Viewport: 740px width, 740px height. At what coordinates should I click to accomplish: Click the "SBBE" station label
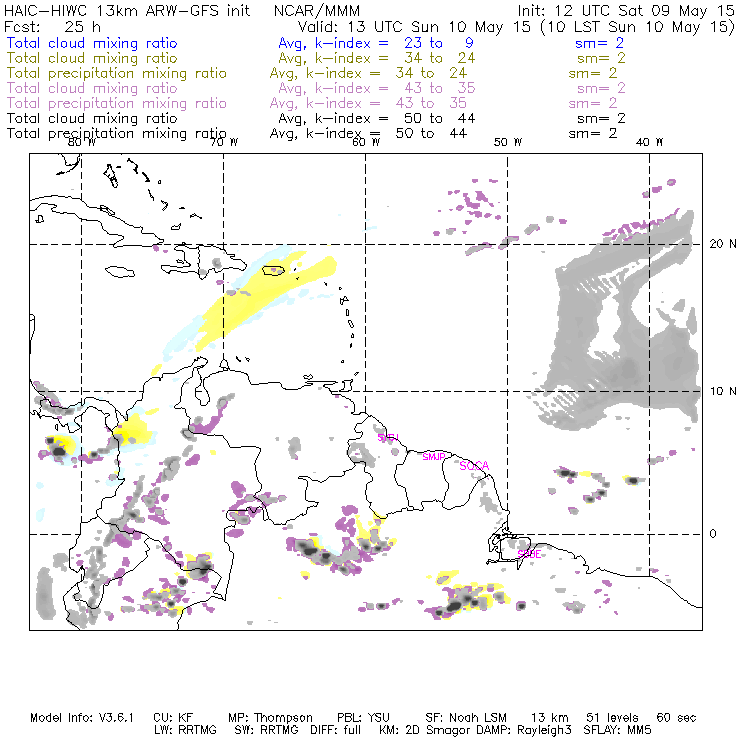529,554
